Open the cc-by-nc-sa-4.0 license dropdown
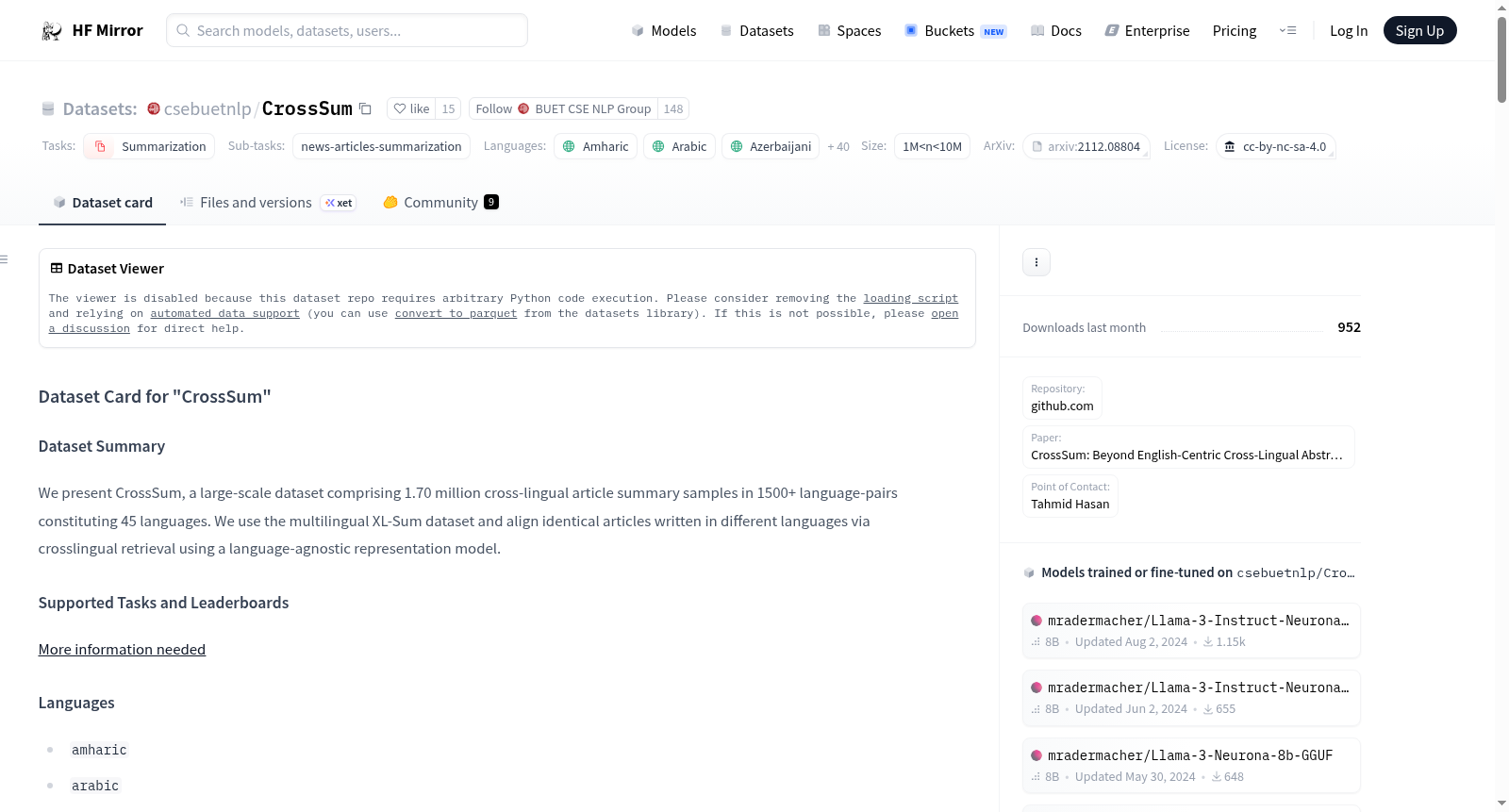1509x812 pixels. point(1275,146)
